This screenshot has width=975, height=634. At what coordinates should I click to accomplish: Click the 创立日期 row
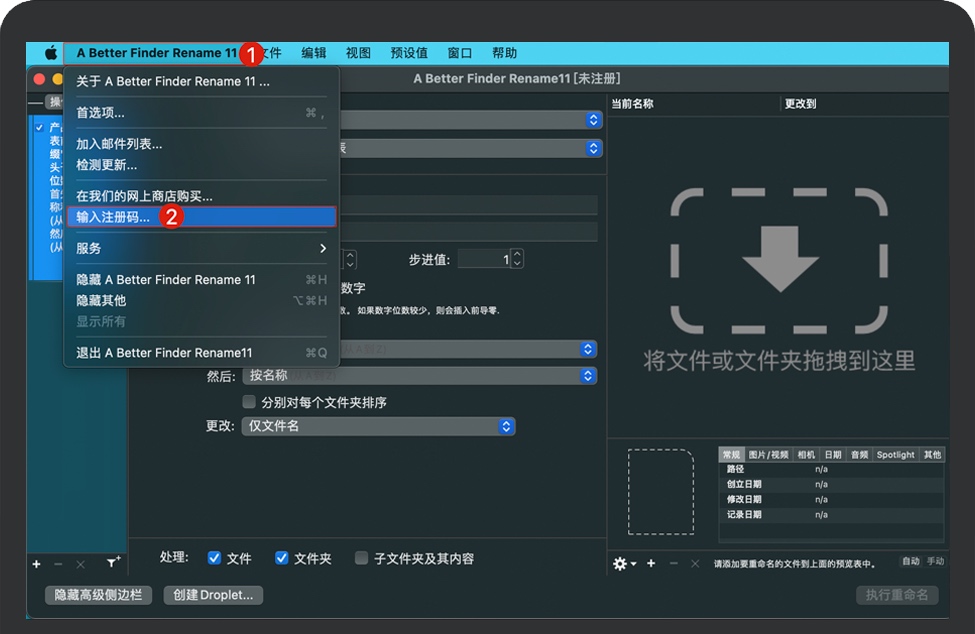(831, 484)
